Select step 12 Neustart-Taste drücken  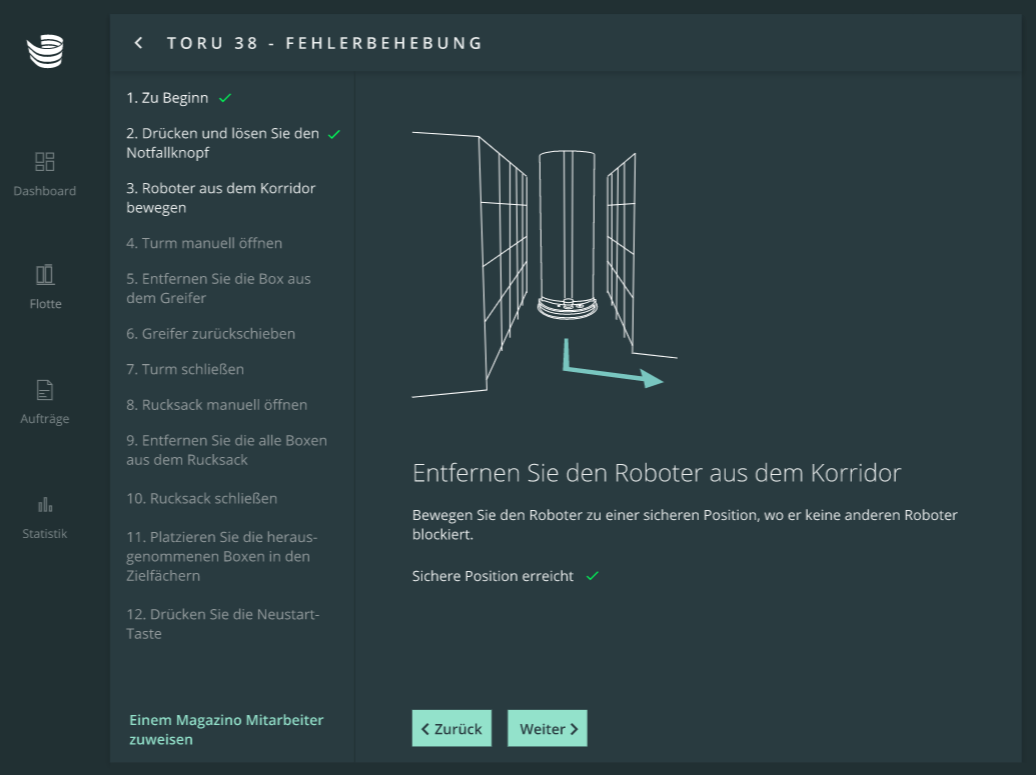(x=222, y=624)
